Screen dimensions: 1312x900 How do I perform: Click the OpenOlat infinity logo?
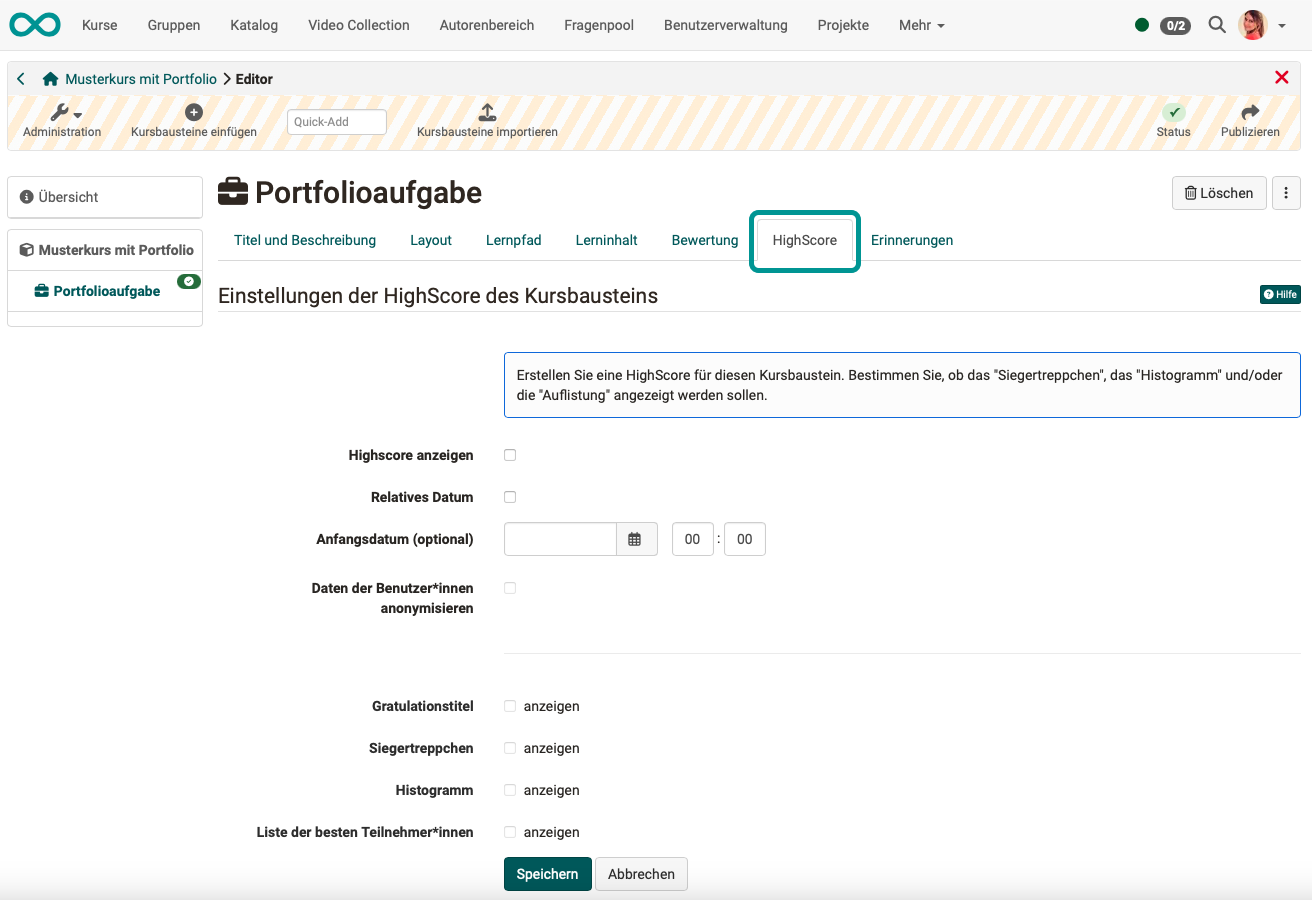pyautogui.click(x=34, y=24)
